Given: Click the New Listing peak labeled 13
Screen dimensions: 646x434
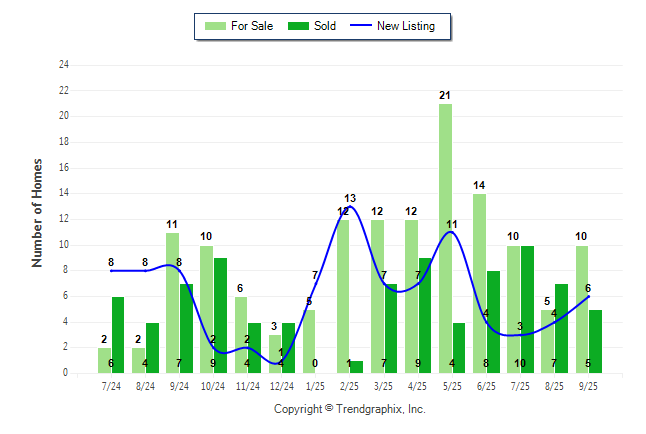Looking at the screenshot, I should pos(351,205).
